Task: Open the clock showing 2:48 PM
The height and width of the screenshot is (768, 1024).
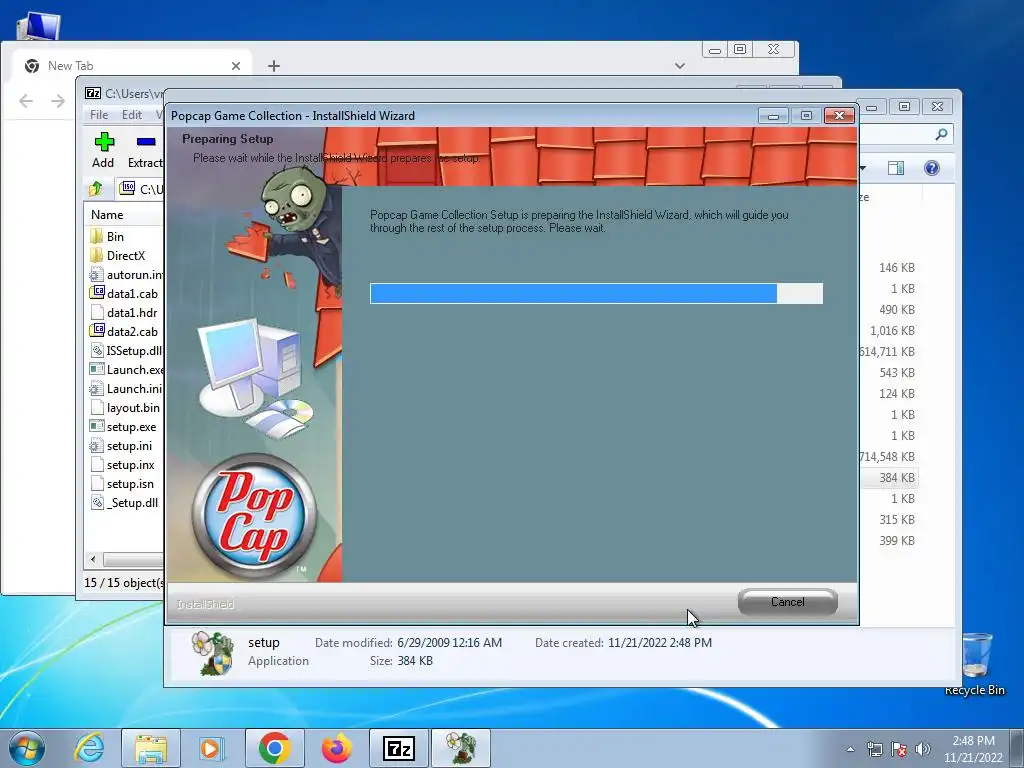Action: tap(973, 749)
